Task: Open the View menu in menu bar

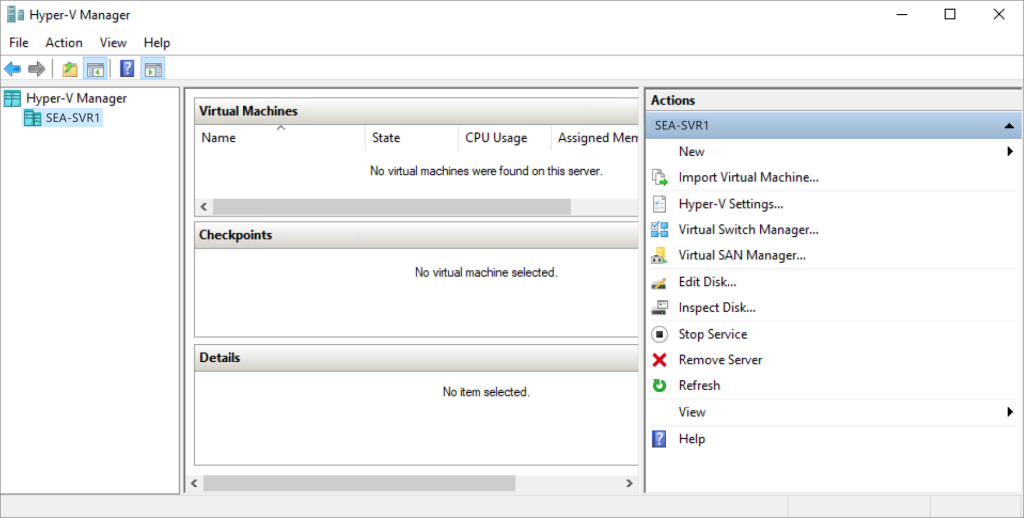Action: [x=113, y=42]
